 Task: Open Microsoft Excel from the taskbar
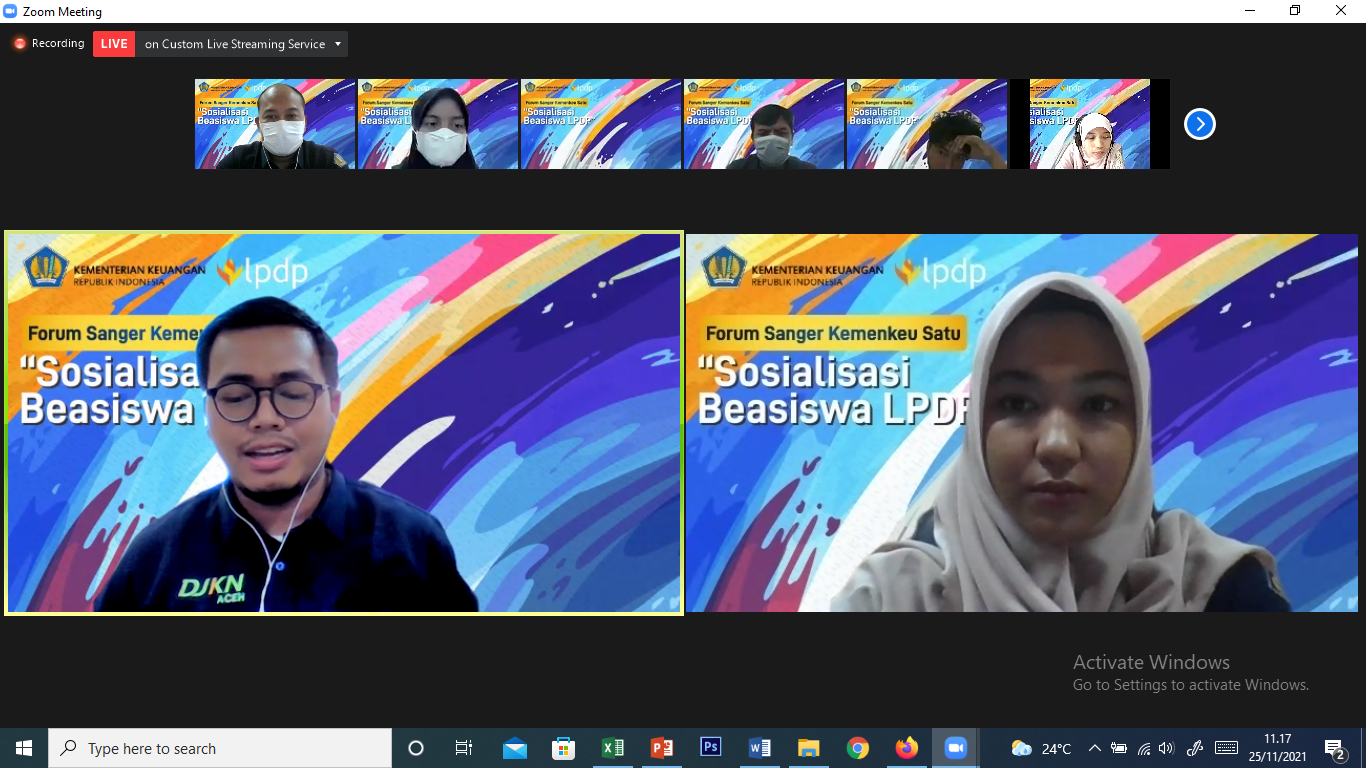point(613,748)
